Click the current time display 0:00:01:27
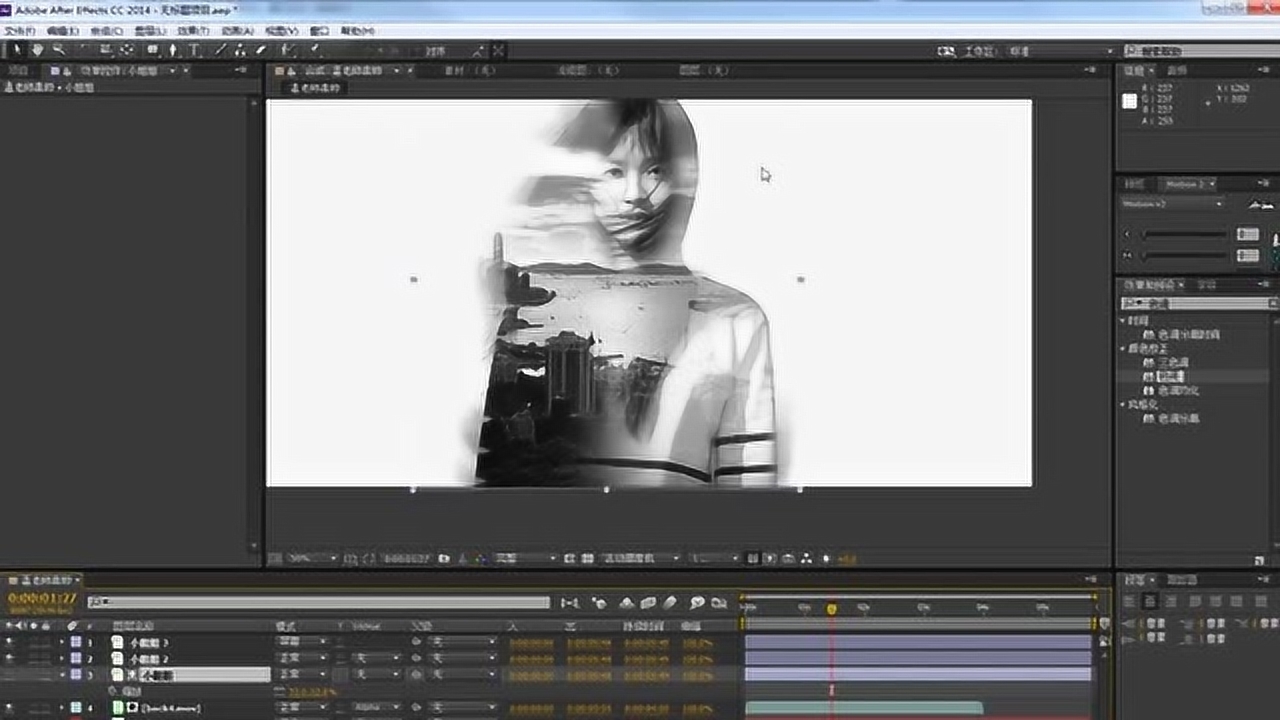The height and width of the screenshot is (720, 1280). click(x=42, y=598)
